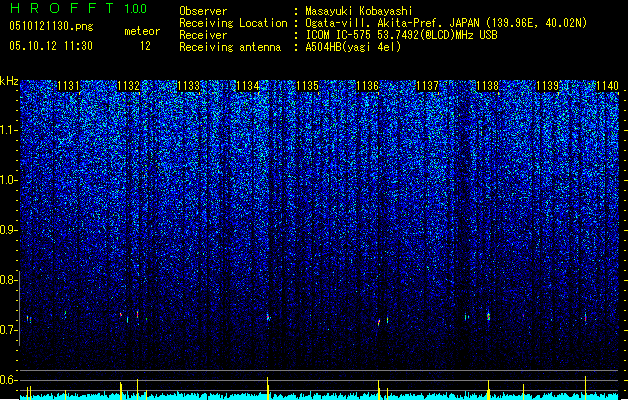Click the Receiving antenna label
This screenshot has width=629, height=400.
[230, 47]
